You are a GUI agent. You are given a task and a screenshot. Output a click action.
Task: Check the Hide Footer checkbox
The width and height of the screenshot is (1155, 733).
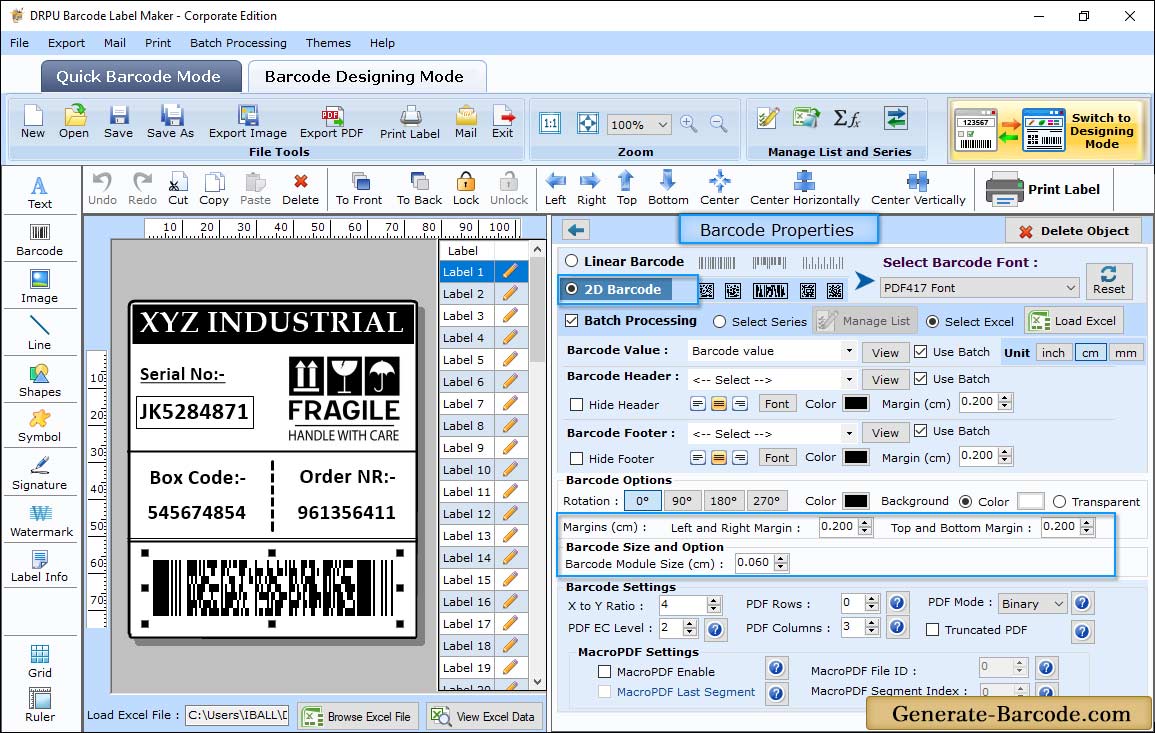(x=577, y=458)
